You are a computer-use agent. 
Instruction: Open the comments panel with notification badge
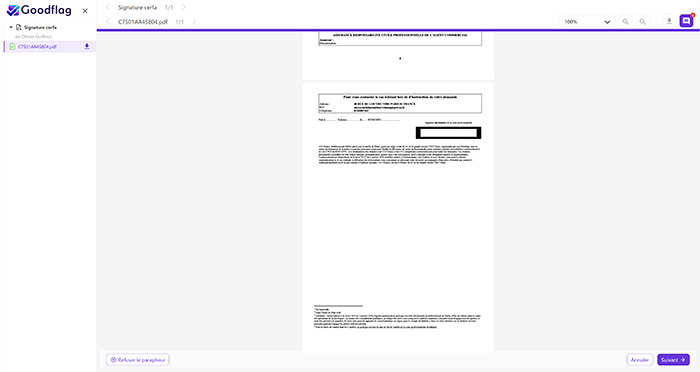point(686,21)
